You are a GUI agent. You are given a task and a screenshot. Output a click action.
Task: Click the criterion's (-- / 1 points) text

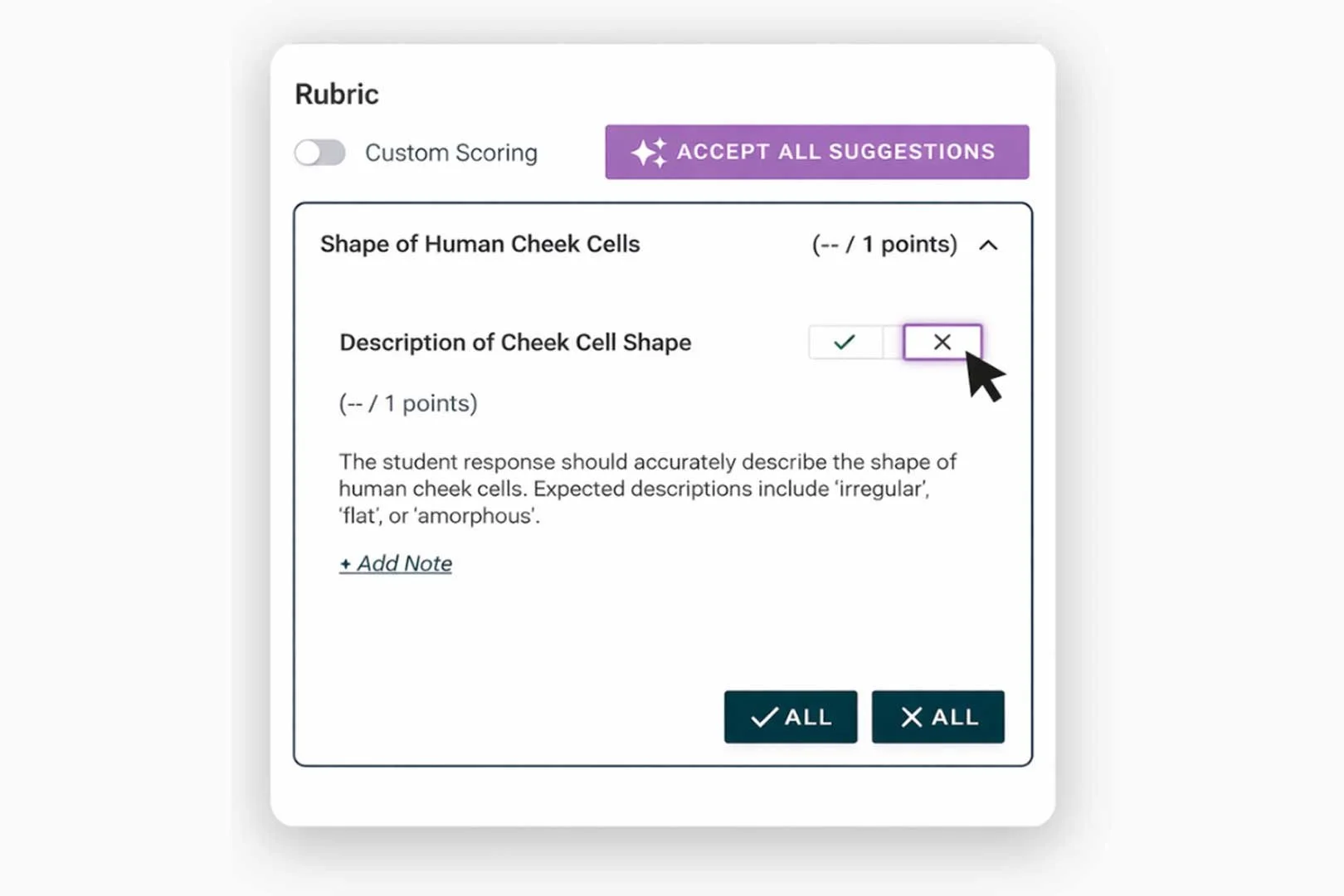point(408,404)
